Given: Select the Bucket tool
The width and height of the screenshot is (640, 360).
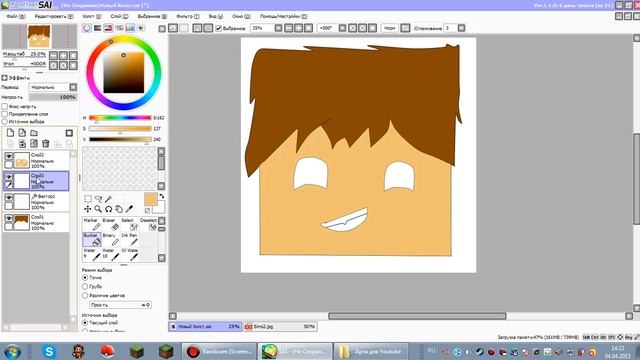Looking at the screenshot, I should click(92, 239).
